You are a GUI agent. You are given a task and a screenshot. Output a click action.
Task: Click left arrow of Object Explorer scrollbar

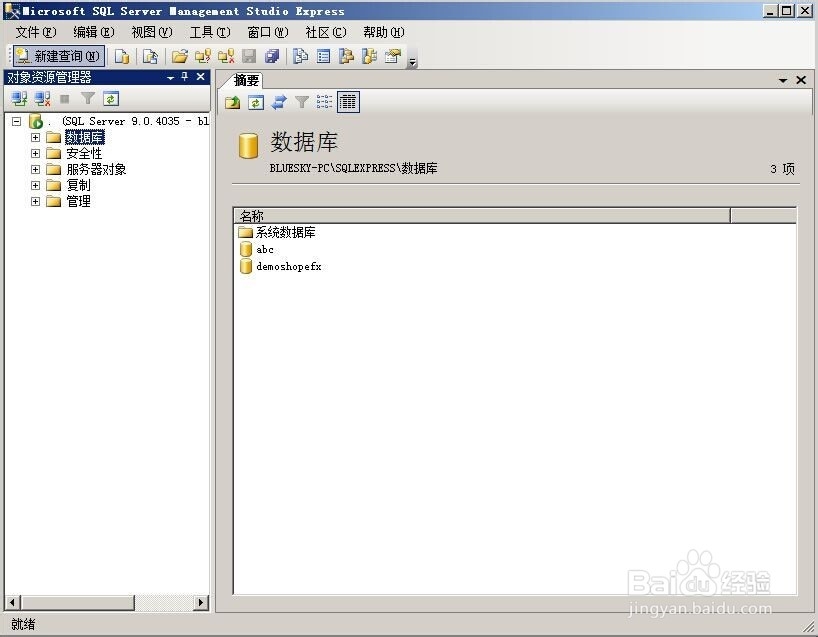13,602
